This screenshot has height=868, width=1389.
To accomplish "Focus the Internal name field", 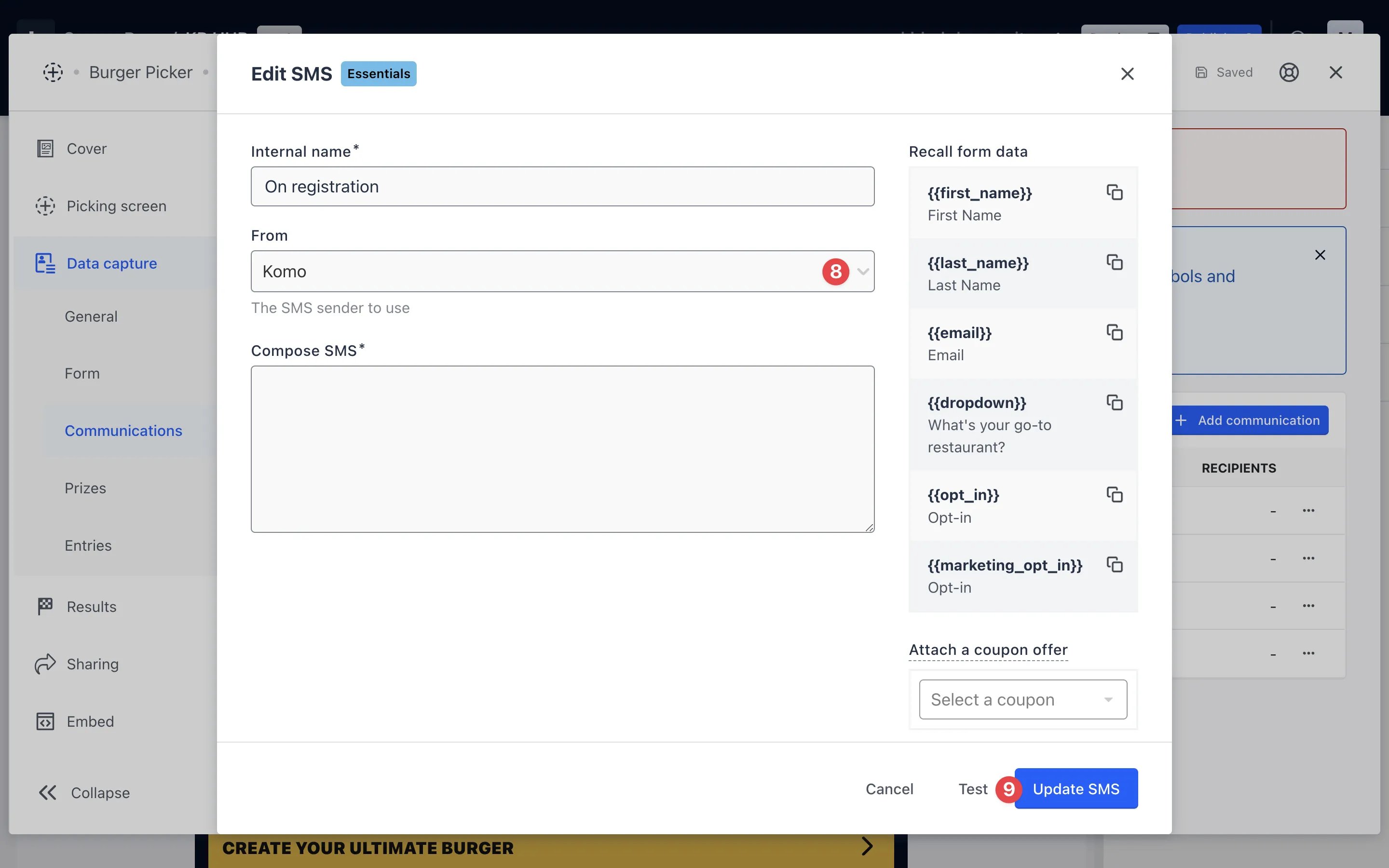I will point(562,187).
